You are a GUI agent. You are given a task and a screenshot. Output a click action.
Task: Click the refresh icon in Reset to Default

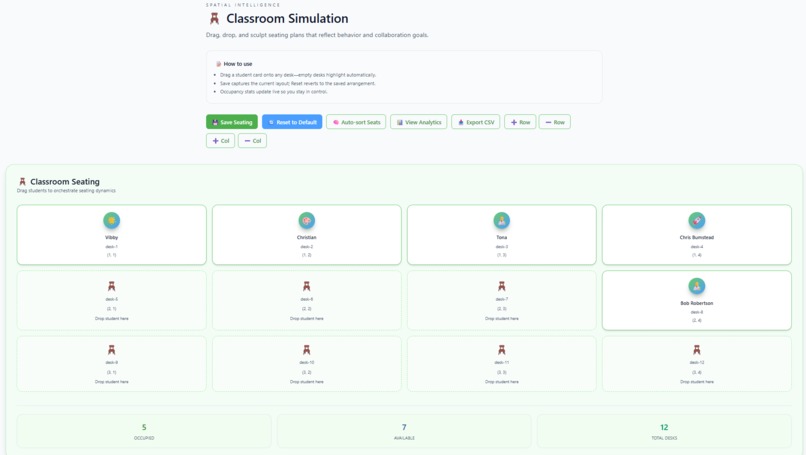(271, 122)
